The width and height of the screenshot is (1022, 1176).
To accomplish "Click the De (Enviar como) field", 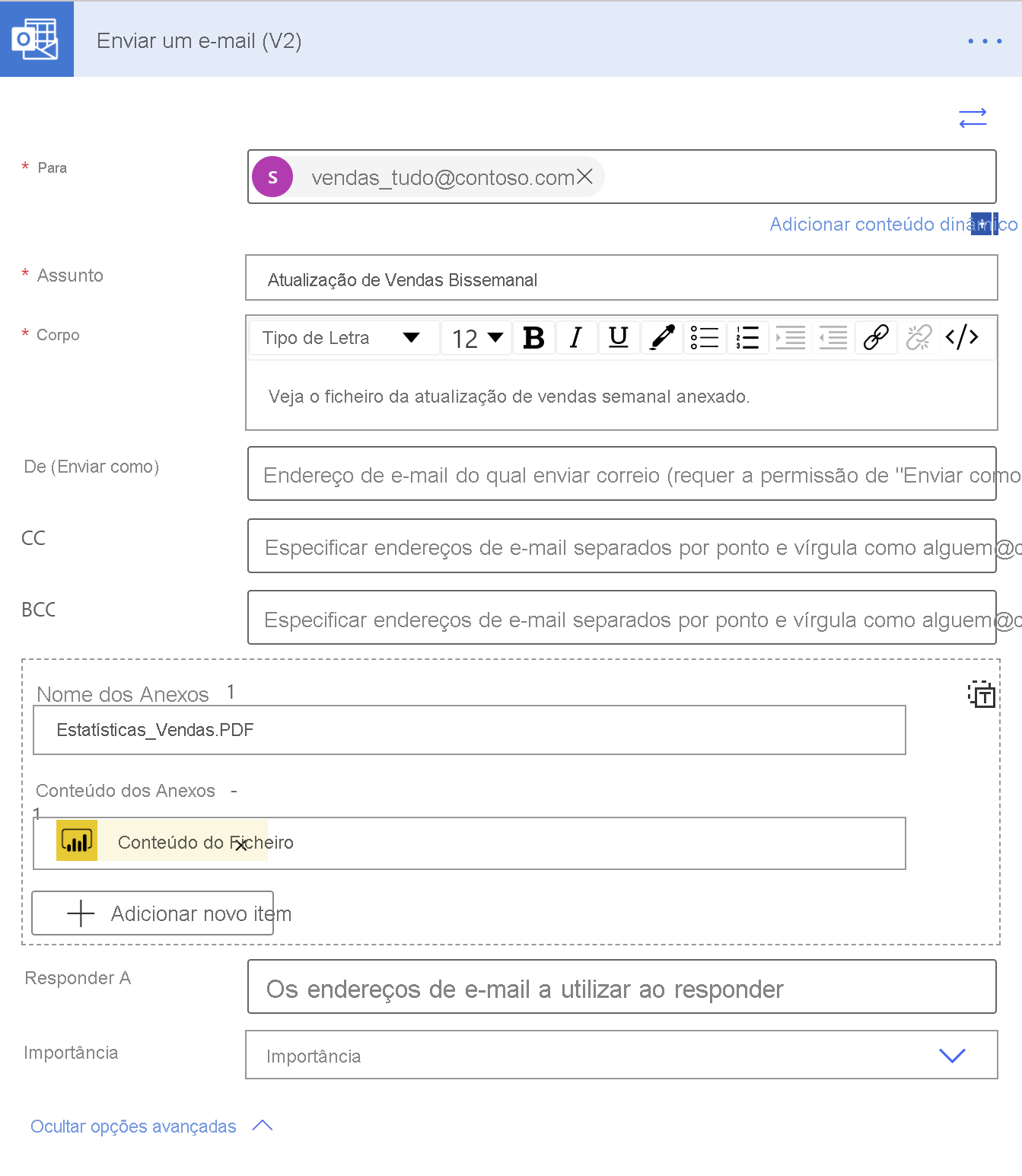I will 622,473.
